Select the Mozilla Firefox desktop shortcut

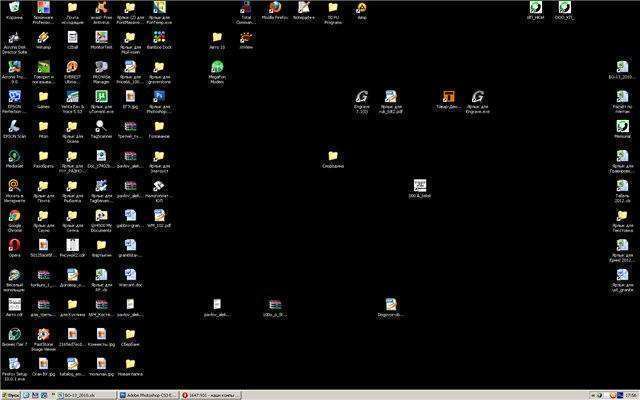[x=275, y=10]
